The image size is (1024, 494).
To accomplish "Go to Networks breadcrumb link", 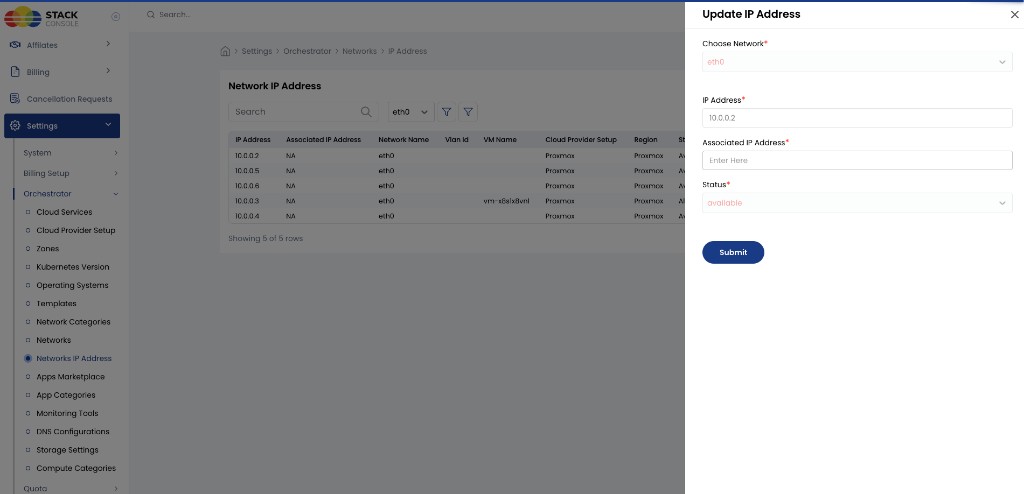I will click(x=359, y=51).
